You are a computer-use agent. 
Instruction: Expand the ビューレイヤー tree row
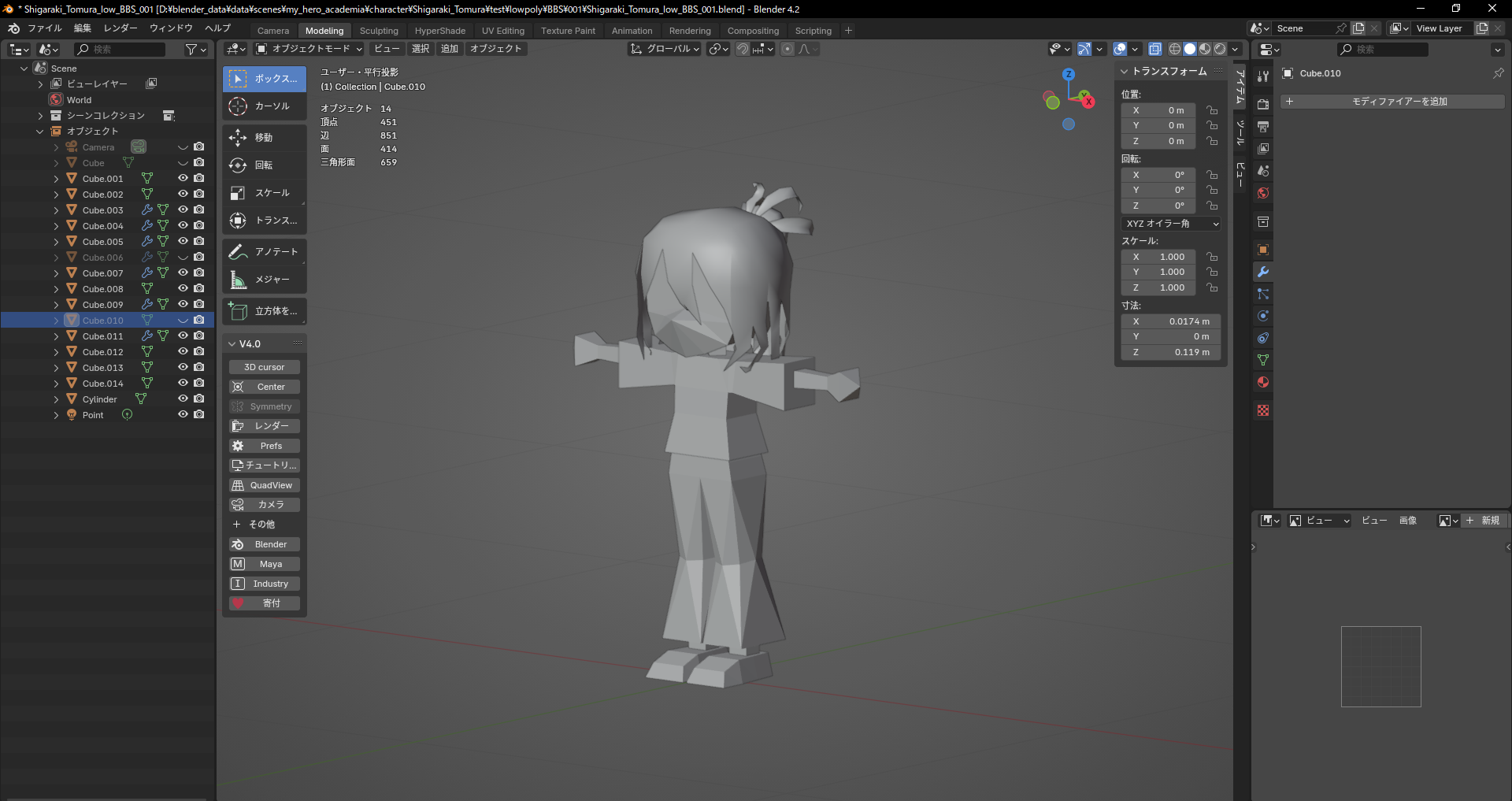pos(40,84)
